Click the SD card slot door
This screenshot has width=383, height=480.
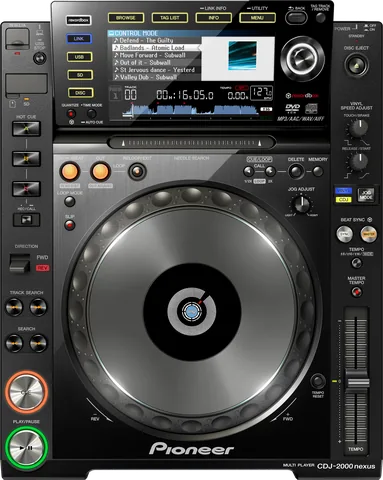[26, 84]
